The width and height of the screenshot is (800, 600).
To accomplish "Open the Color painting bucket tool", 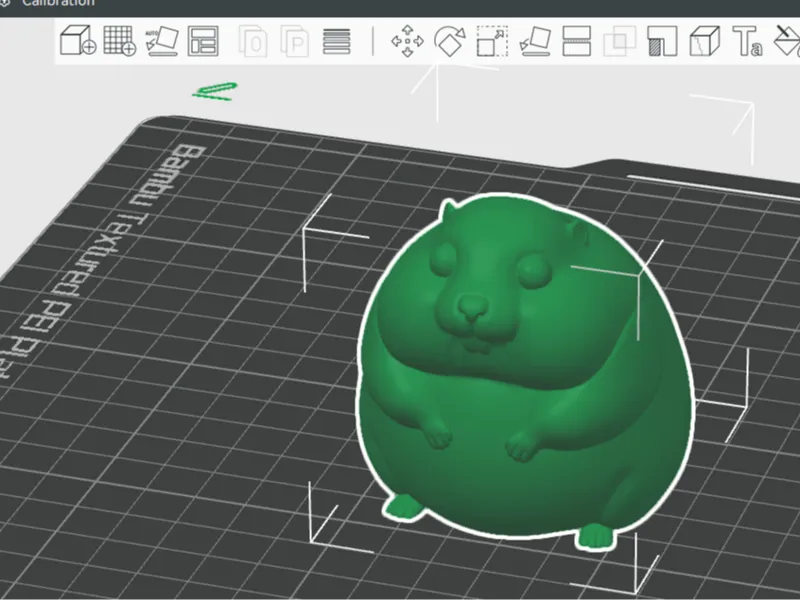I will pyautogui.click(x=787, y=41).
